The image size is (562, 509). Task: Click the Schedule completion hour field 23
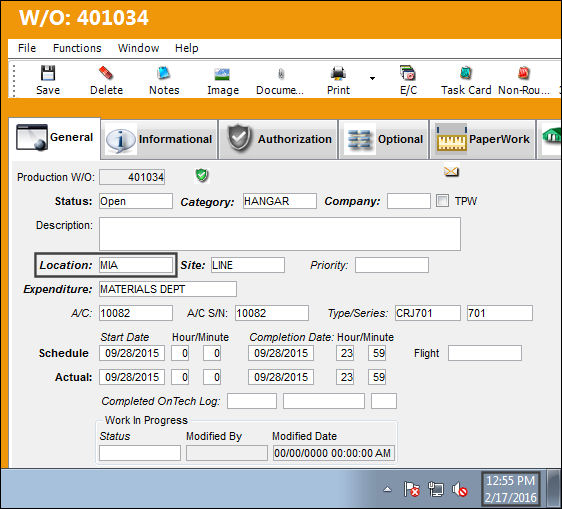point(345,353)
